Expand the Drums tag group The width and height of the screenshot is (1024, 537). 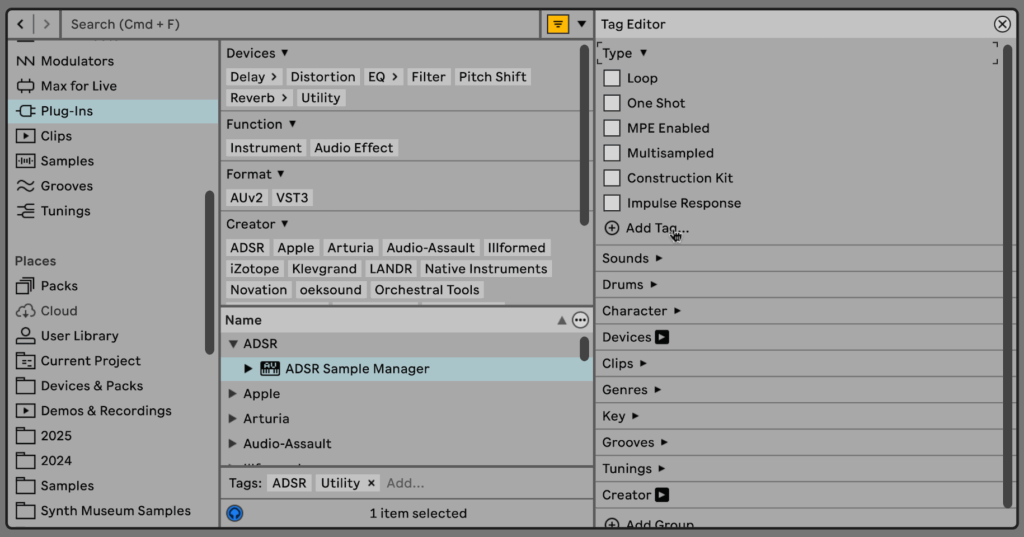pyautogui.click(x=654, y=285)
